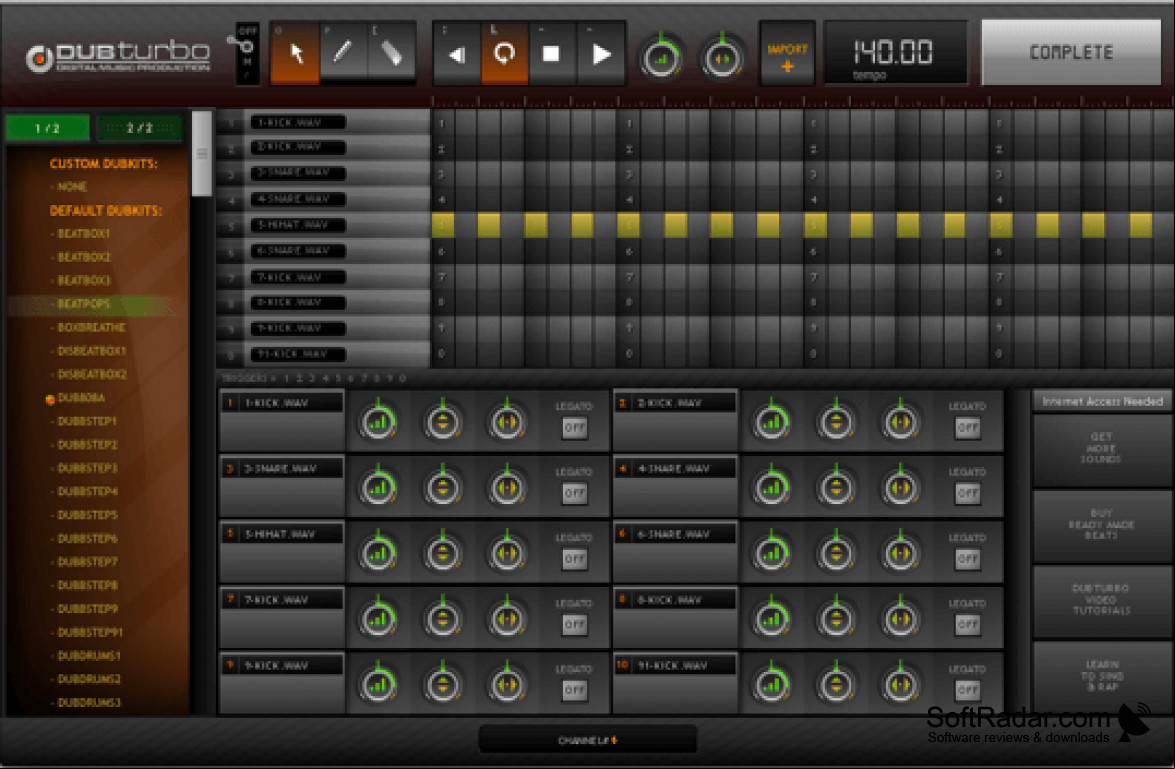The width and height of the screenshot is (1175, 769).
Task: Stop playback with the square button
Action: click(552, 53)
